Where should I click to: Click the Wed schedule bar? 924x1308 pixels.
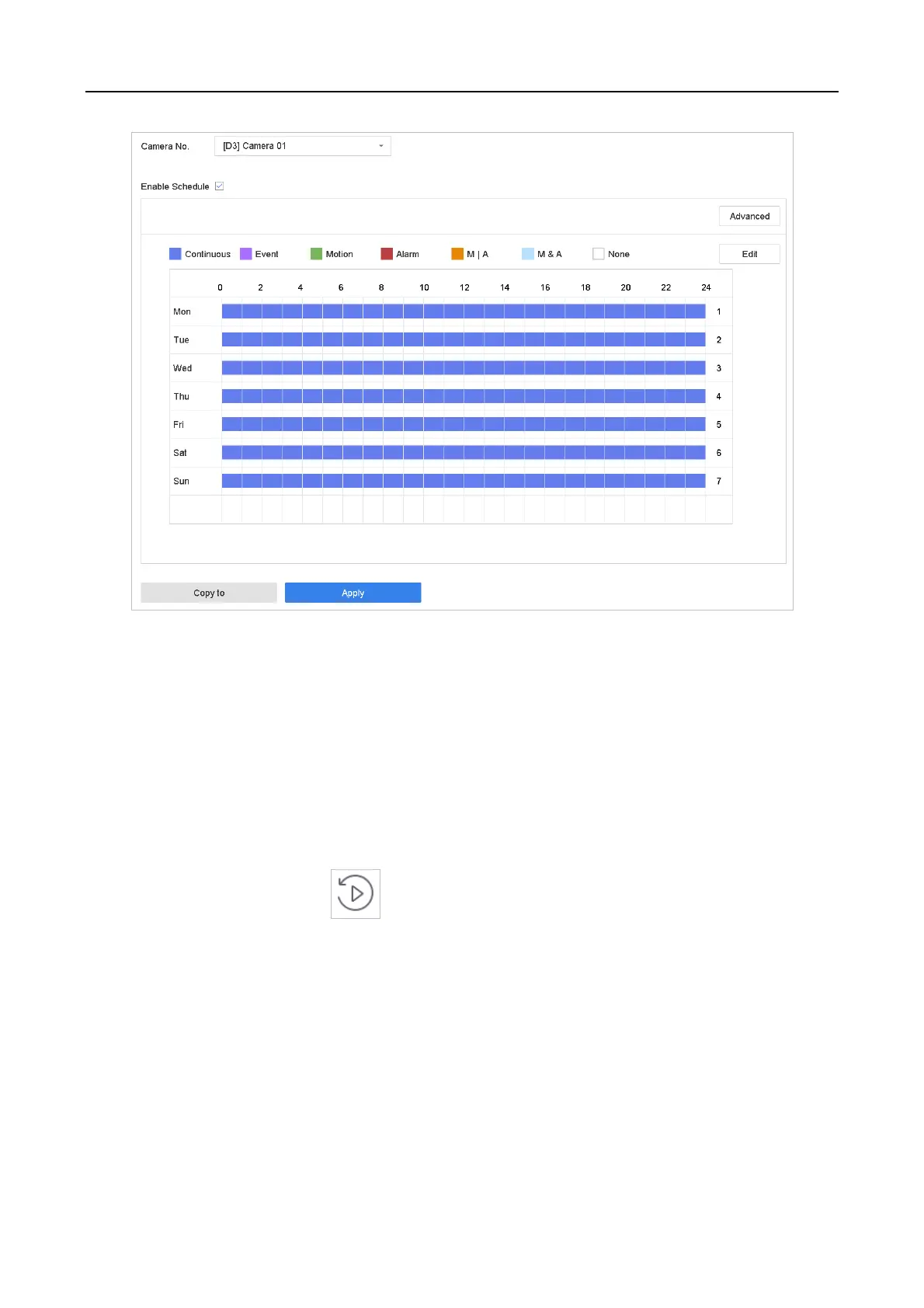(464, 368)
